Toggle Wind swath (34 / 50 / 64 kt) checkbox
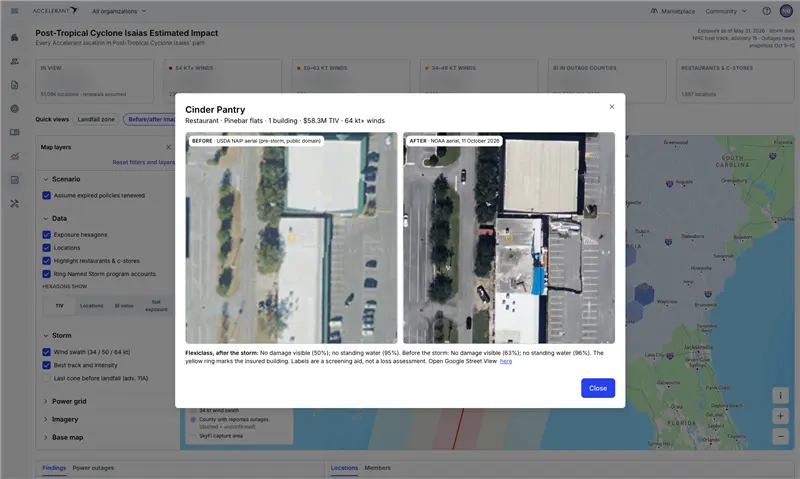 point(46,352)
